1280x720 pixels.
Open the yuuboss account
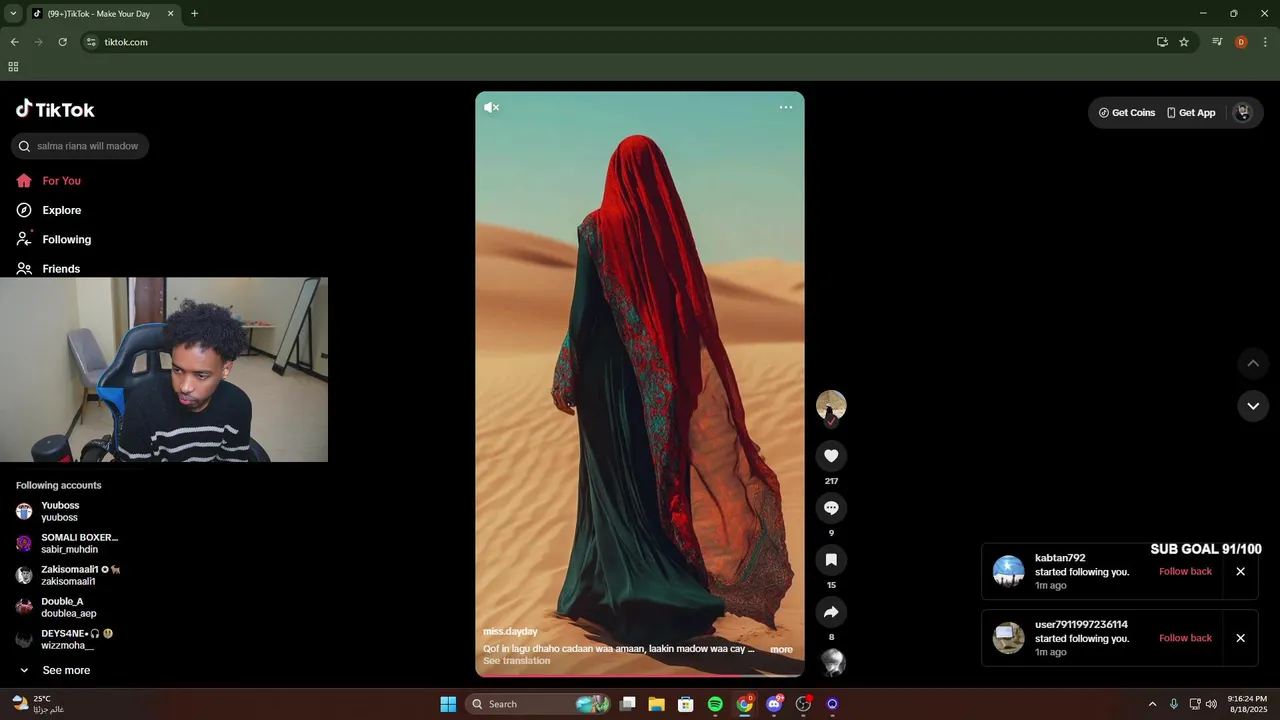(60, 511)
